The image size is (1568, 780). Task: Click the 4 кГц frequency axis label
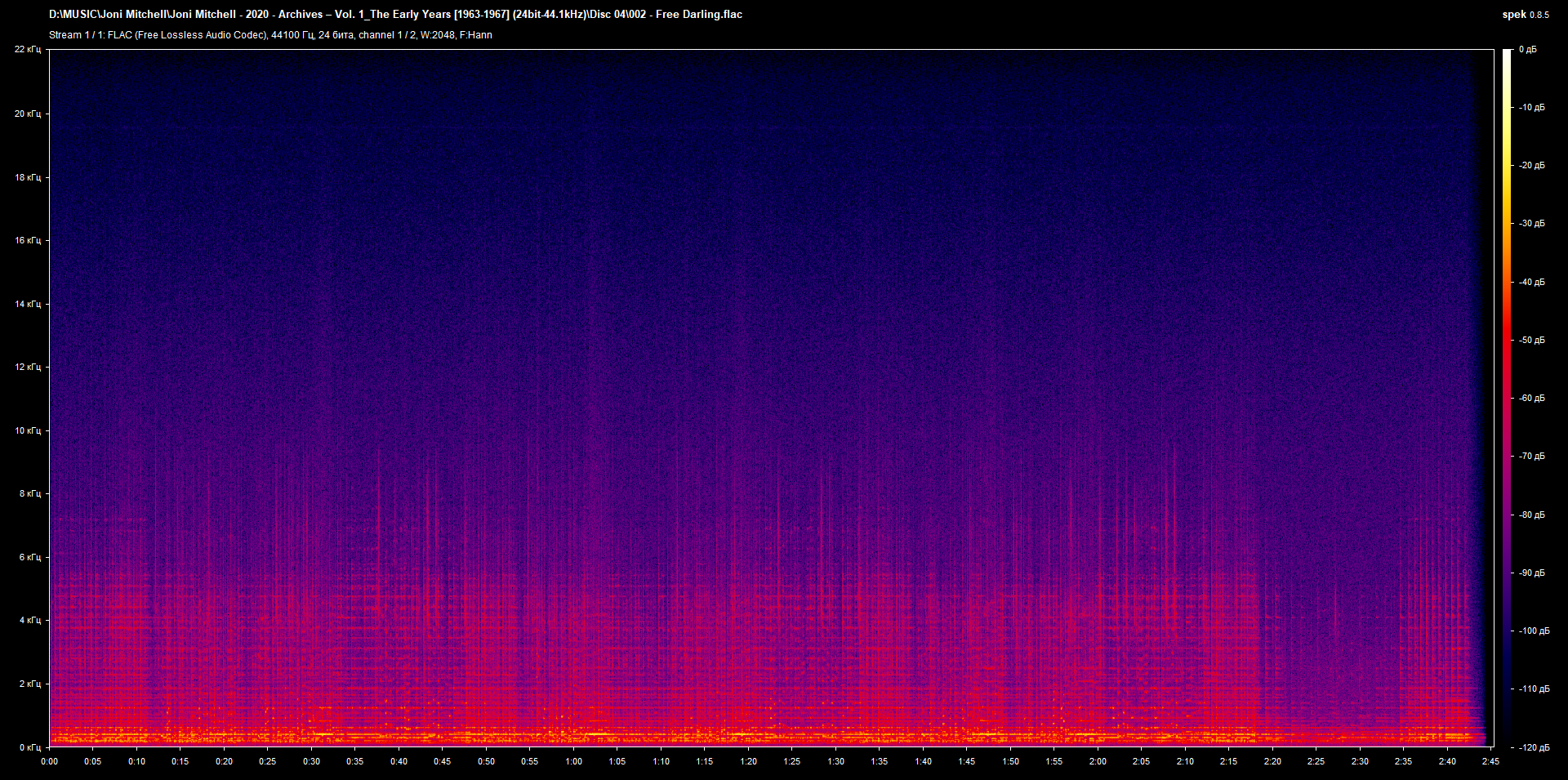(29, 620)
